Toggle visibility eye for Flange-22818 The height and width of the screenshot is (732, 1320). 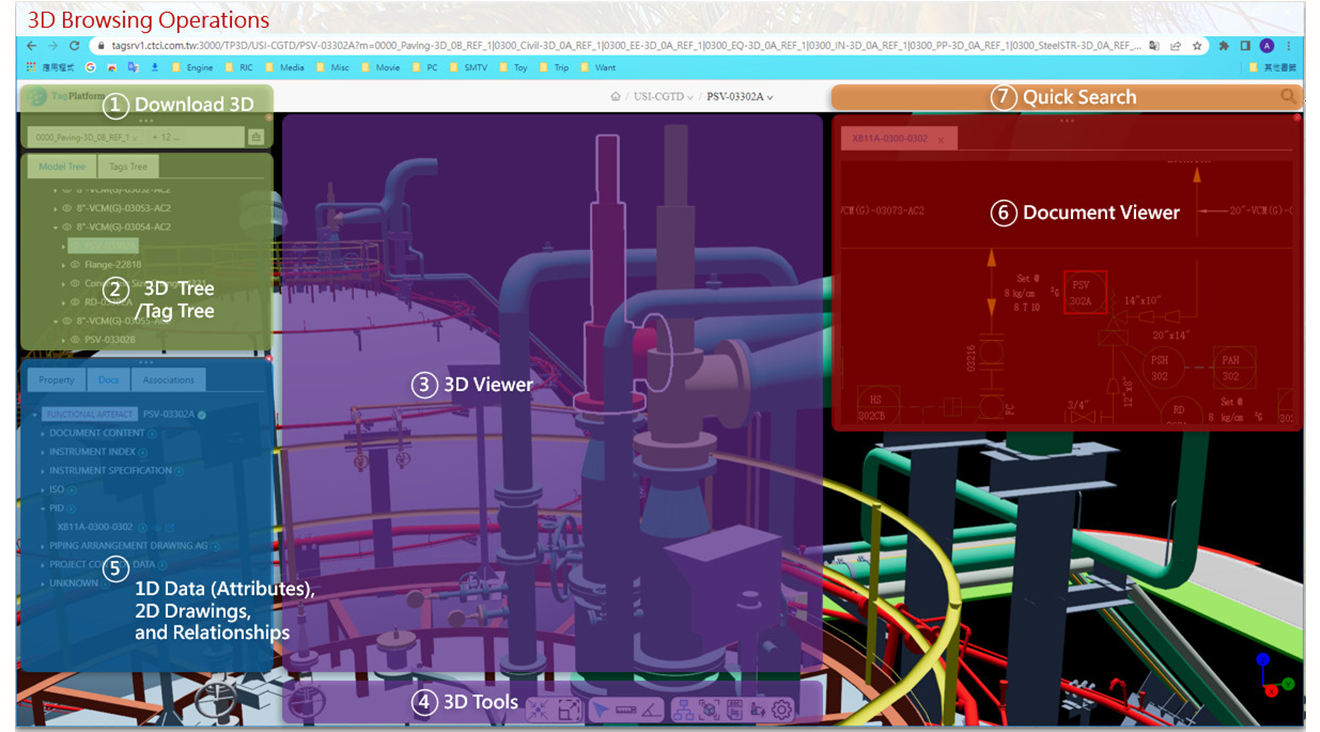point(75,265)
